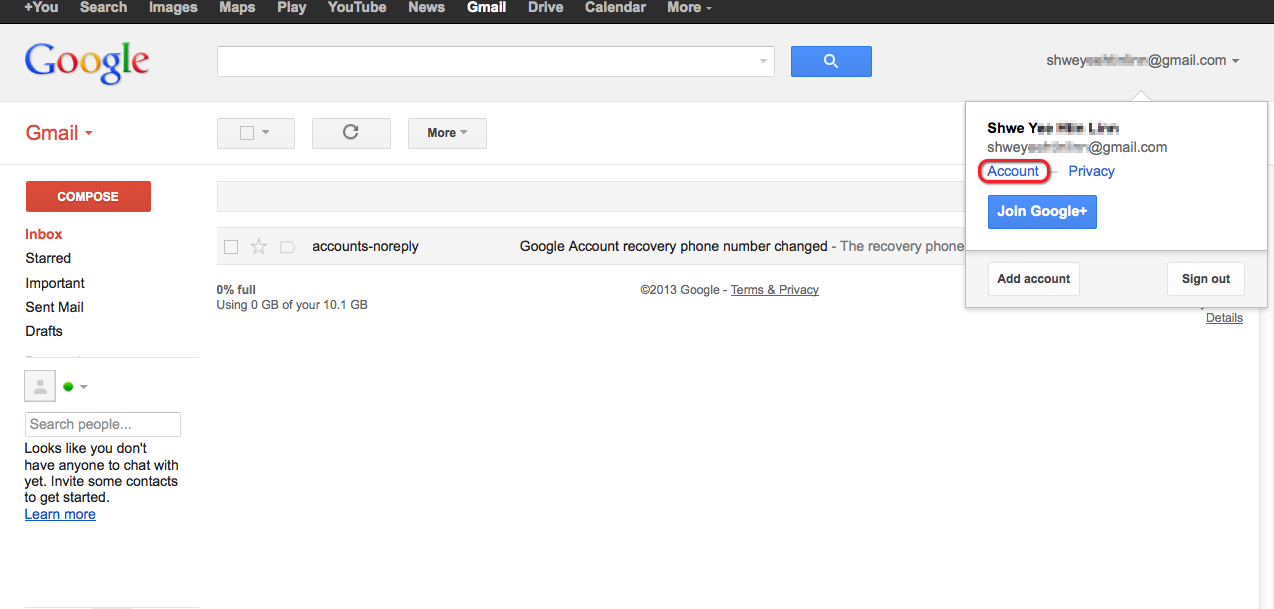Screen dimensions: 1274x609
Task: Click the green chat availability status dot
Action: (x=68, y=387)
